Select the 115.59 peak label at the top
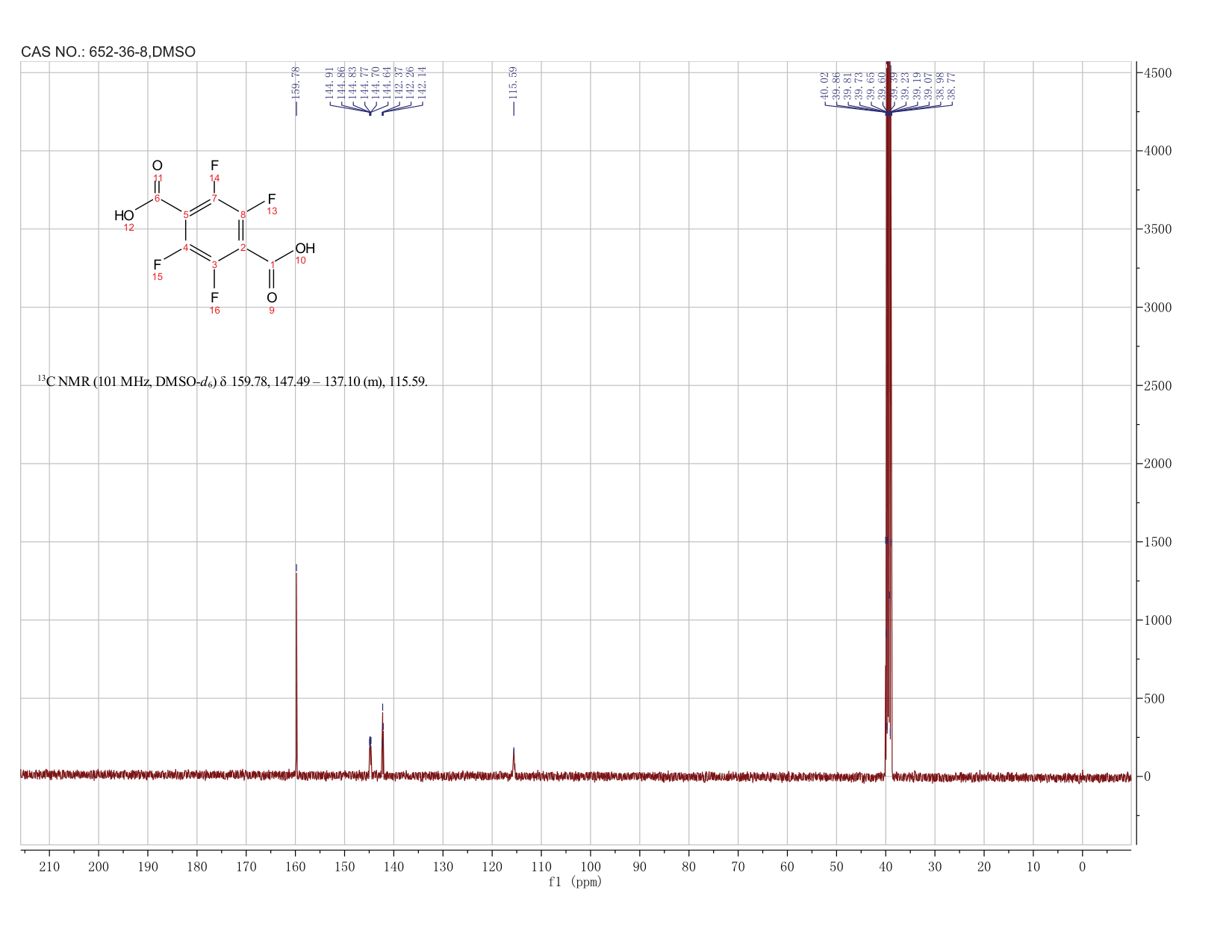Image resolution: width=1232 pixels, height=952 pixels. [513, 83]
